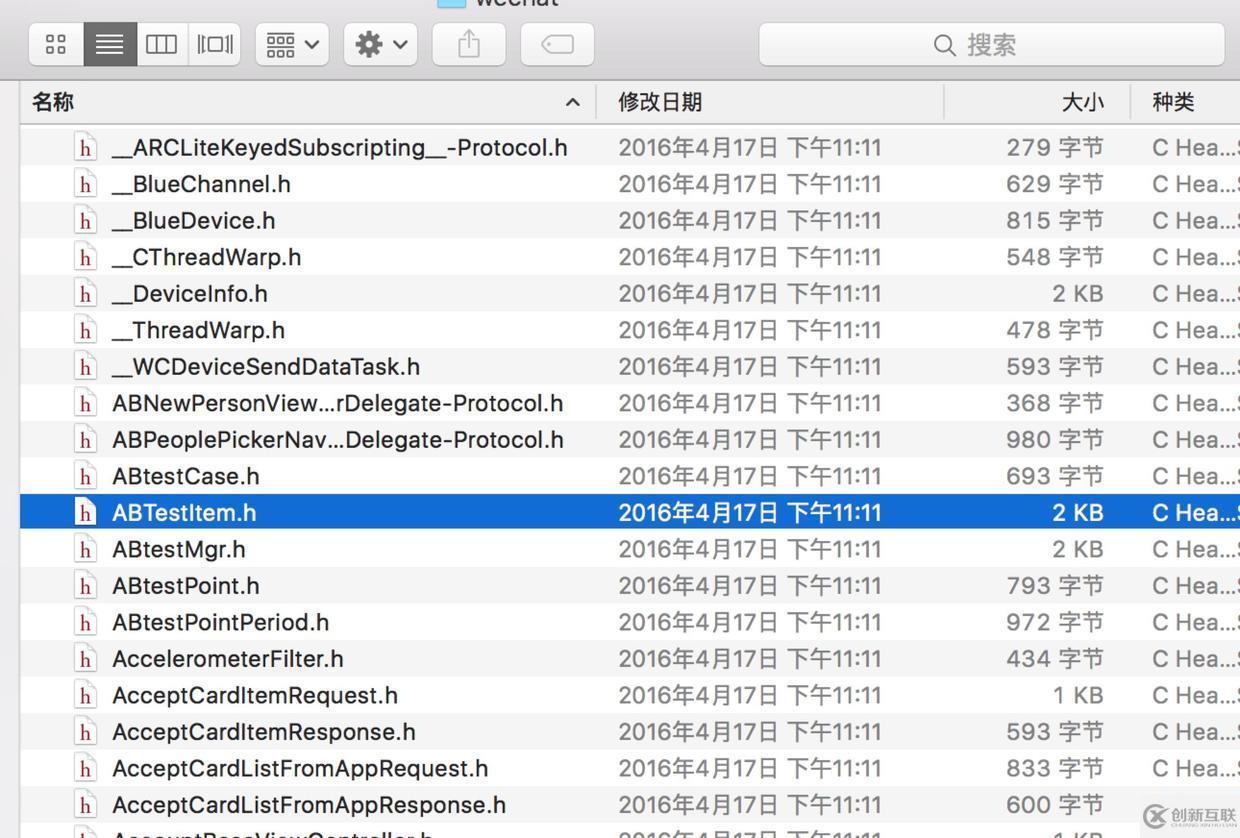This screenshot has width=1240, height=838.
Task: Click the header file icon of AcceptCardItemResponse.h
Action: 86,731
